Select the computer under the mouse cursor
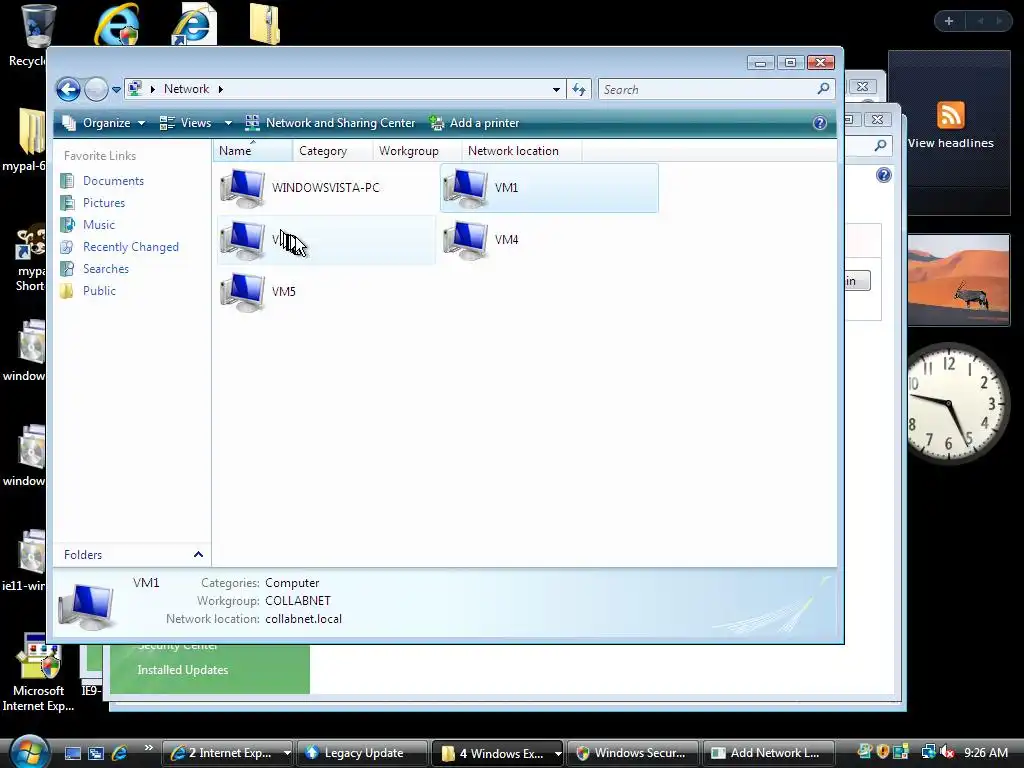This screenshot has height=768, width=1024. pyautogui.click(x=326, y=240)
